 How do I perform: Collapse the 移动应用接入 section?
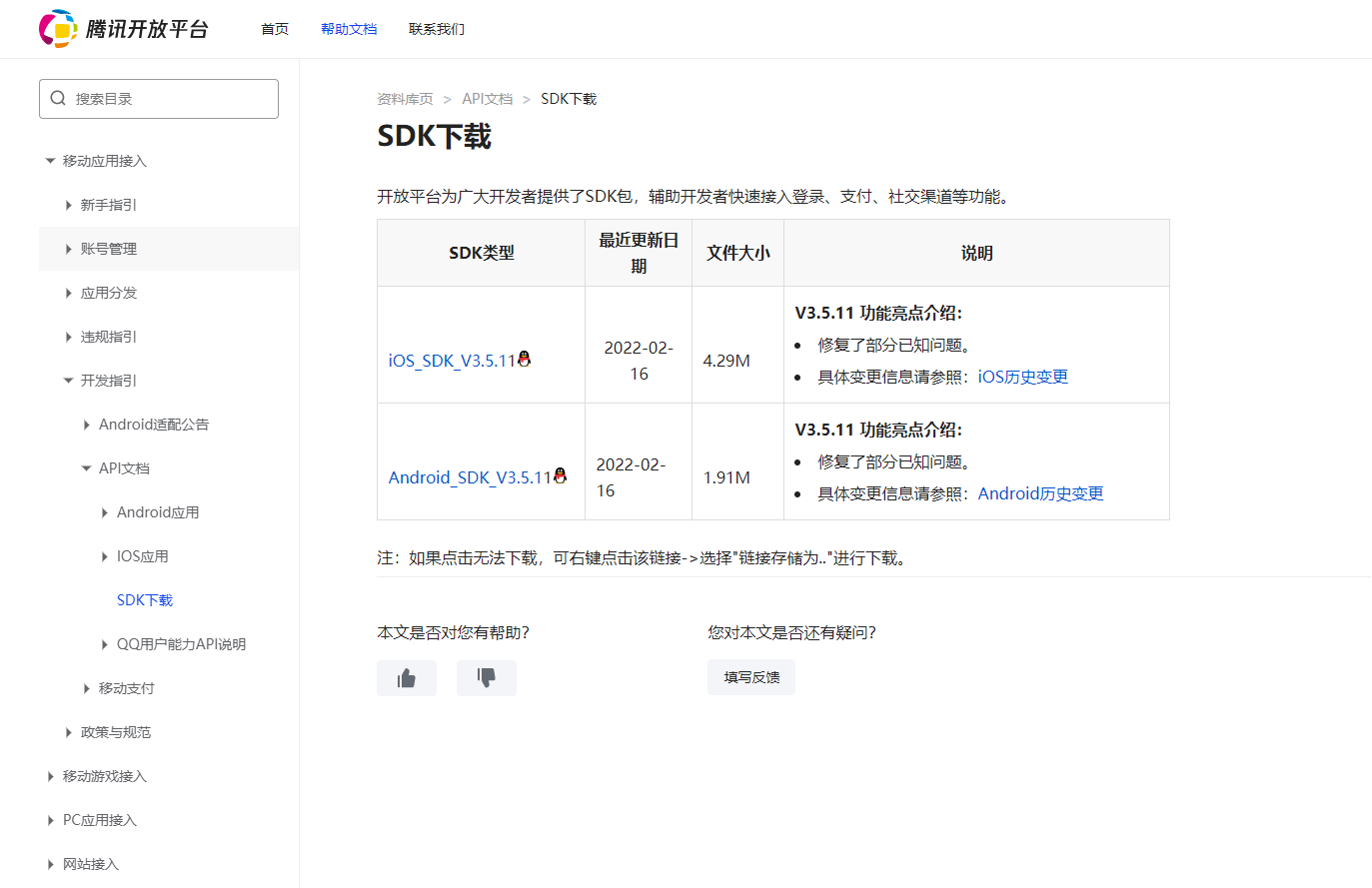[x=49, y=160]
